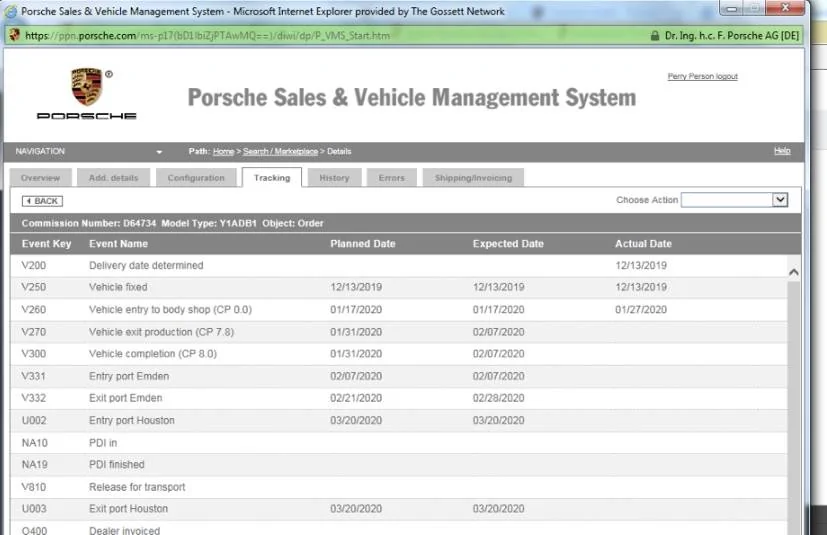Click the Planned Date column header
This screenshot has height=535, width=827.
tap(363, 244)
